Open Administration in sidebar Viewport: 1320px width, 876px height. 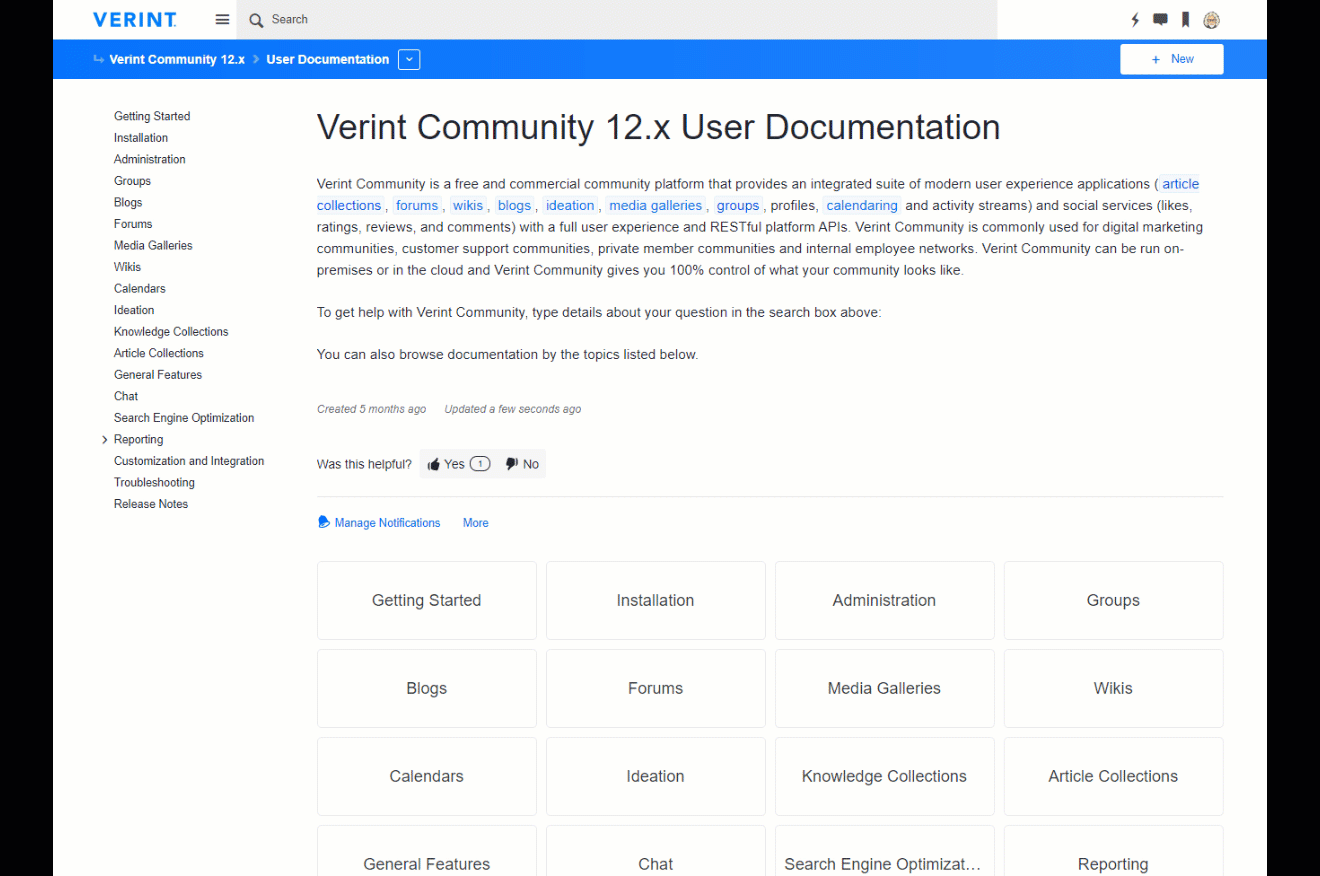click(x=150, y=160)
